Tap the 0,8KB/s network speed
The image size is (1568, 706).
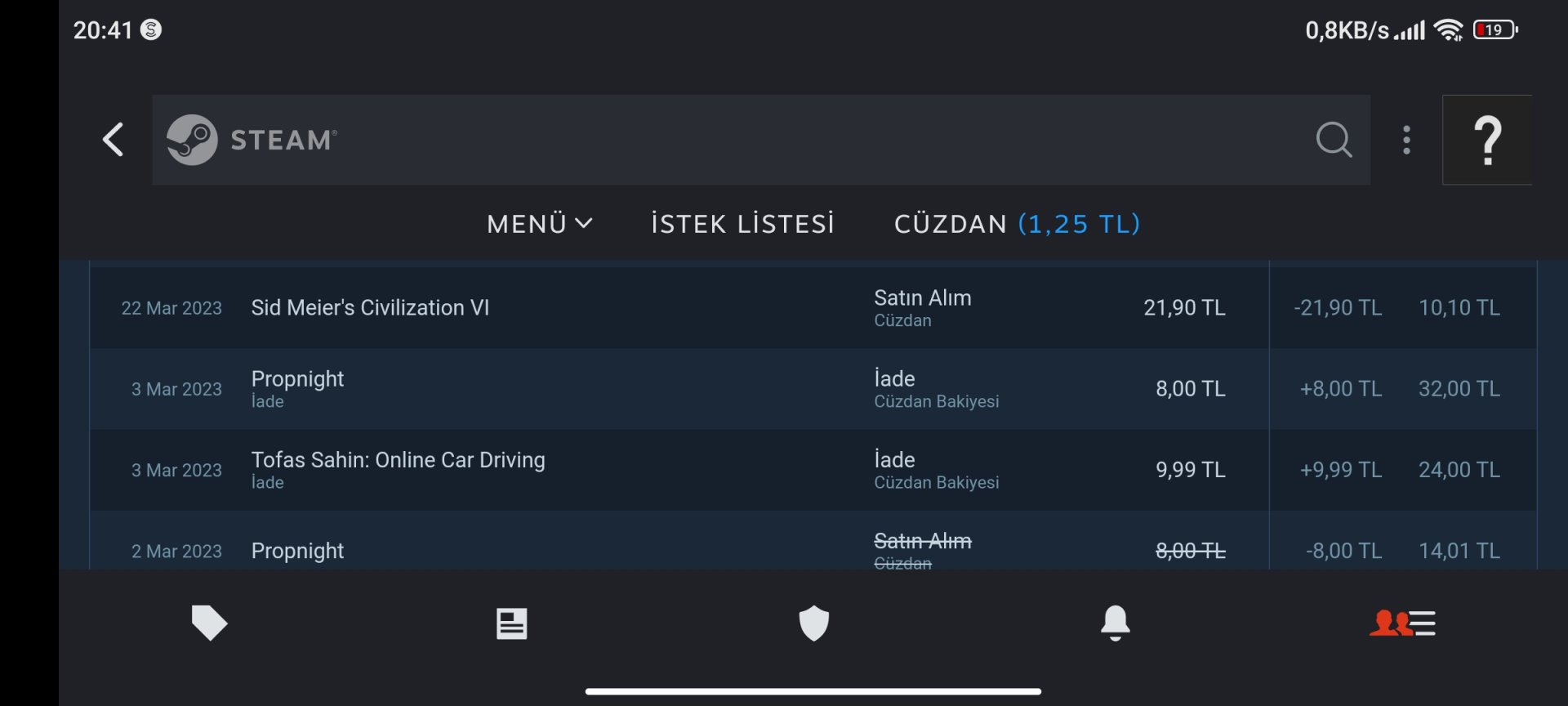[1347, 30]
